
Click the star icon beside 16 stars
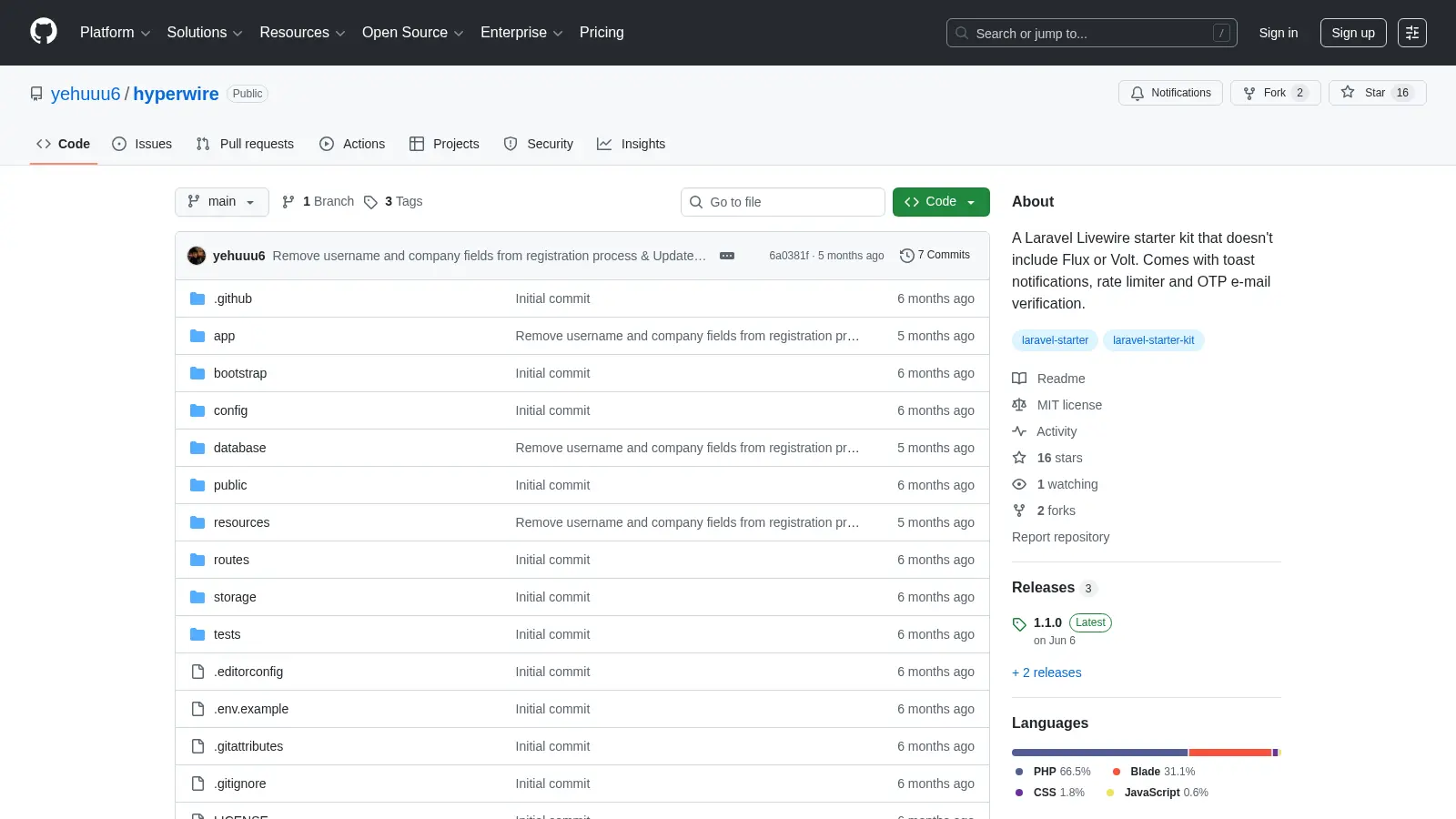(1019, 458)
